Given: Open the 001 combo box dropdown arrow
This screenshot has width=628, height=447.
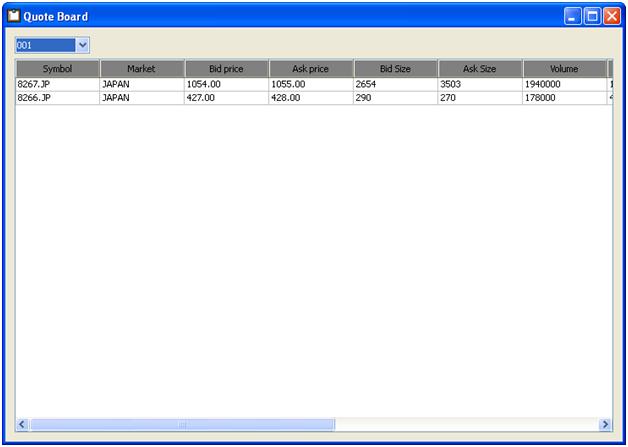Looking at the screenshot, I should point(83,45).
